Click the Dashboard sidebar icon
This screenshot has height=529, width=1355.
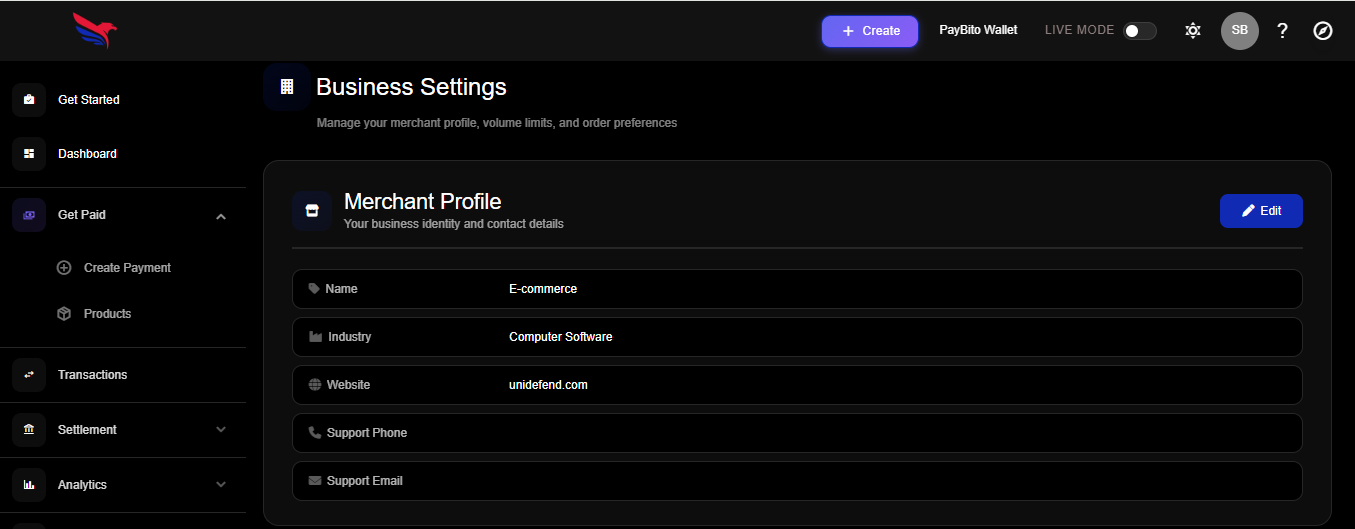point(29,154)
